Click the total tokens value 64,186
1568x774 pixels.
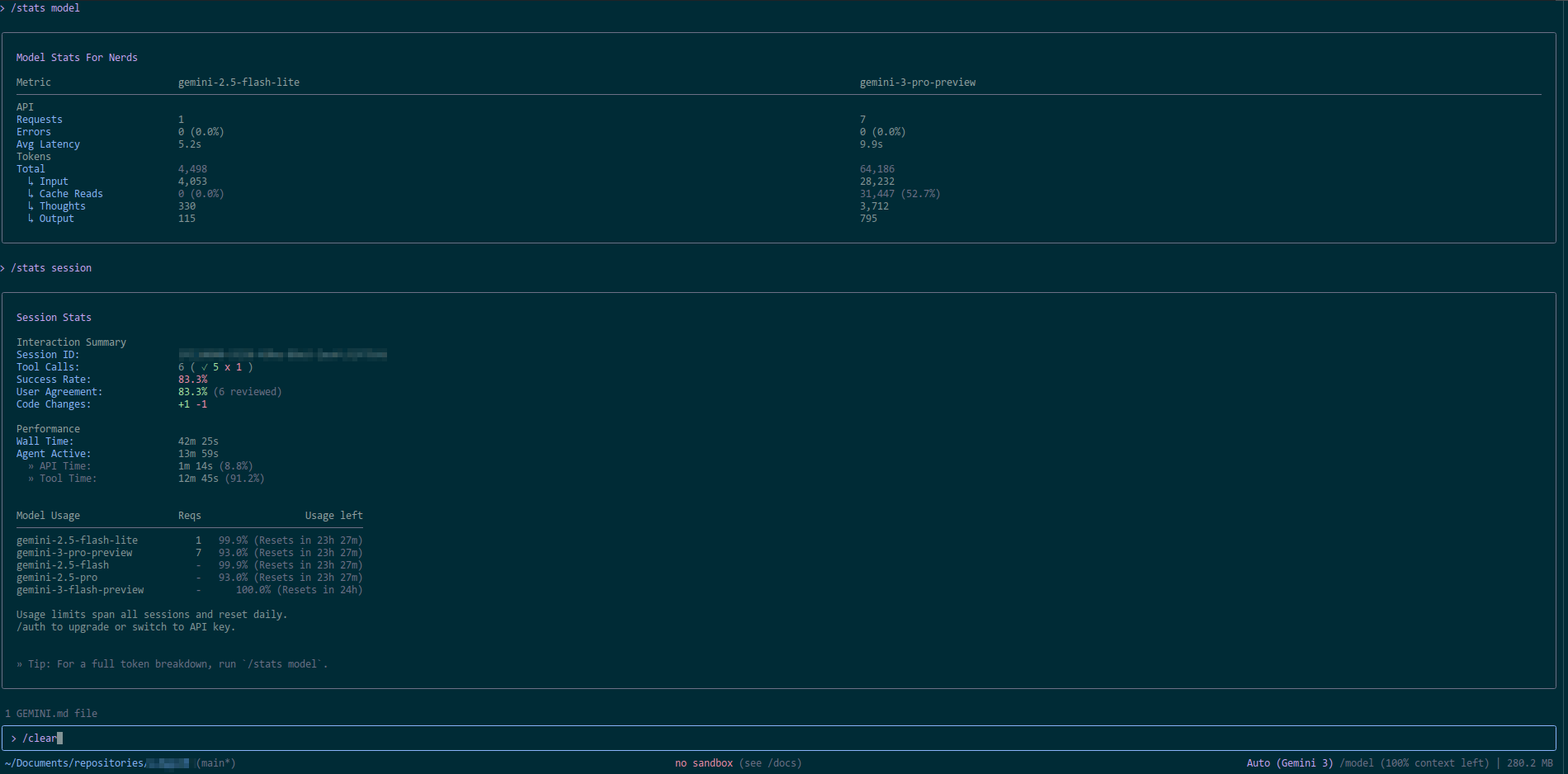(x=877, y=169)
